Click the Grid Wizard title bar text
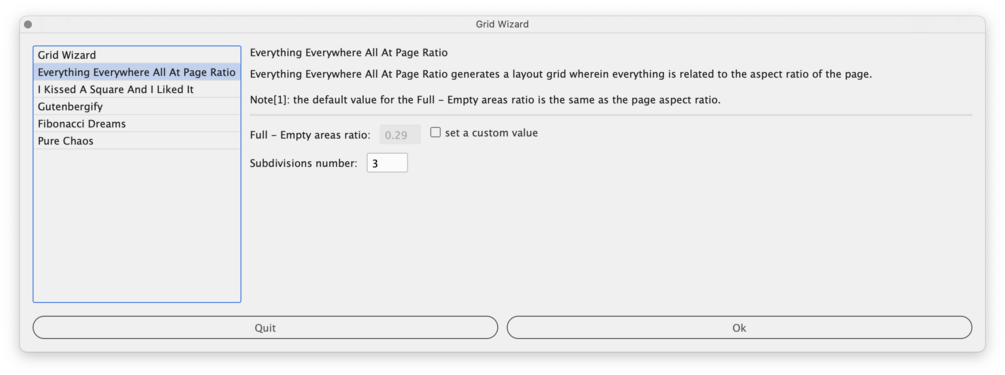This screenshot has width=1005, height=375. coord(502,24)
